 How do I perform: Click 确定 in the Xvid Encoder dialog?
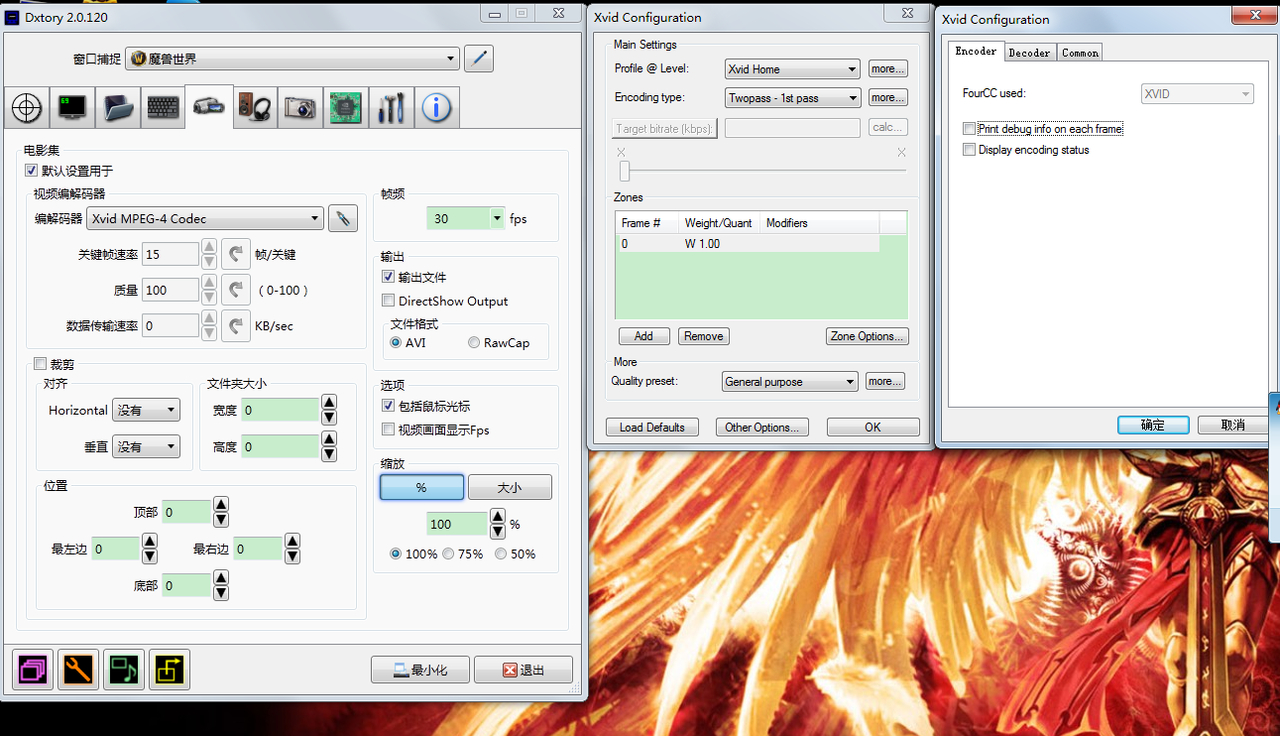(1153, 425)
